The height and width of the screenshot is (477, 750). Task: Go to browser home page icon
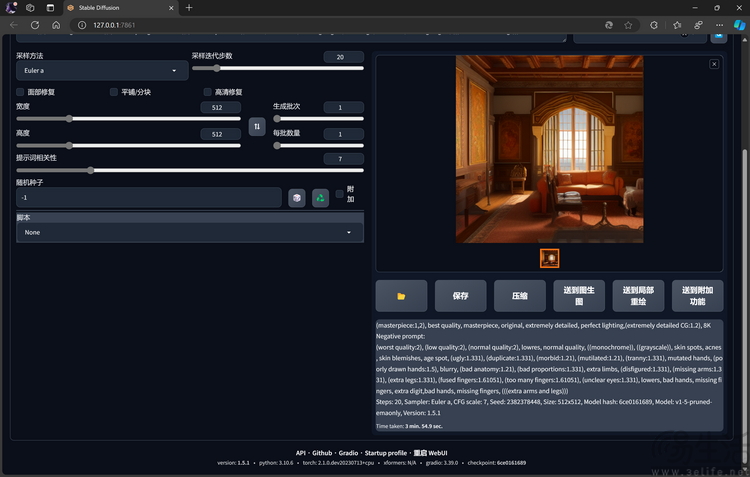pos(56,25)
